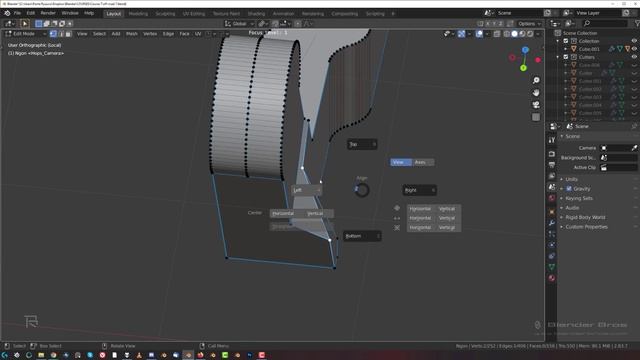Hide the Cutters collection eye icon
The width and height of the screenshot is (640, 360).
[634, 57]
